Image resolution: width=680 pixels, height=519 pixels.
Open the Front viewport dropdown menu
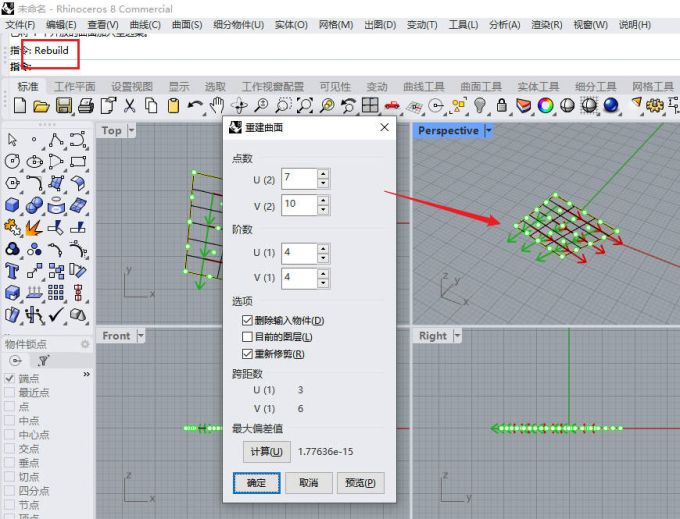140,336
